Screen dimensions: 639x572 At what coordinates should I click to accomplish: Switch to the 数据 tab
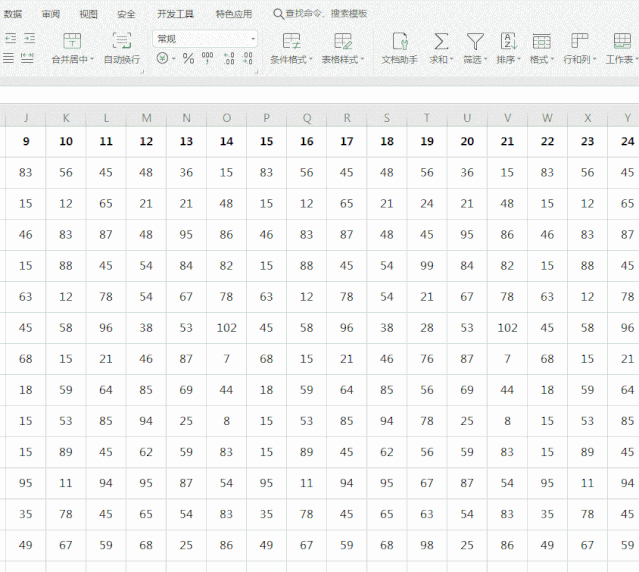[x=13, y=14]
